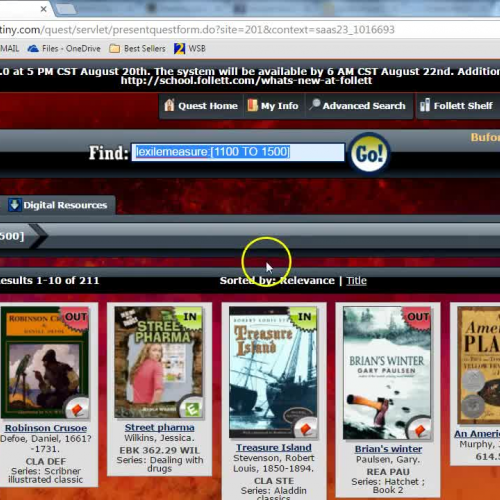
Task: Click the browser address bar URL
Action: click(197, 30)
